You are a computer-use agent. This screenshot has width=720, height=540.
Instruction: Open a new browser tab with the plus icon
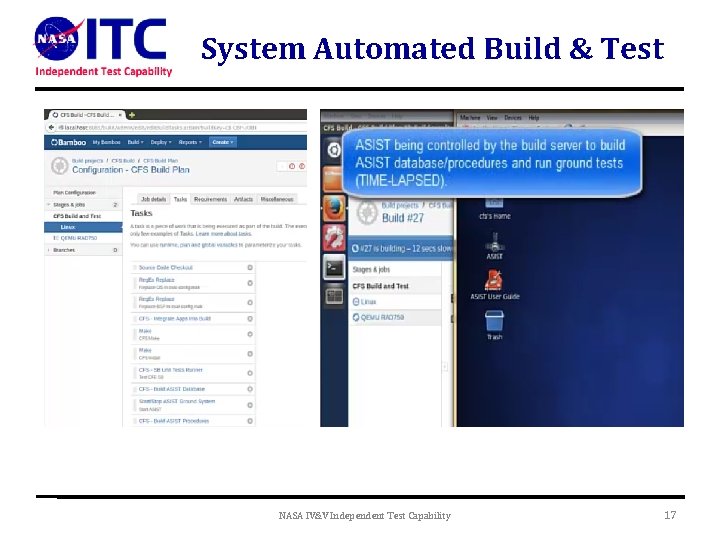pyautogui.click(x=132, y=115)
